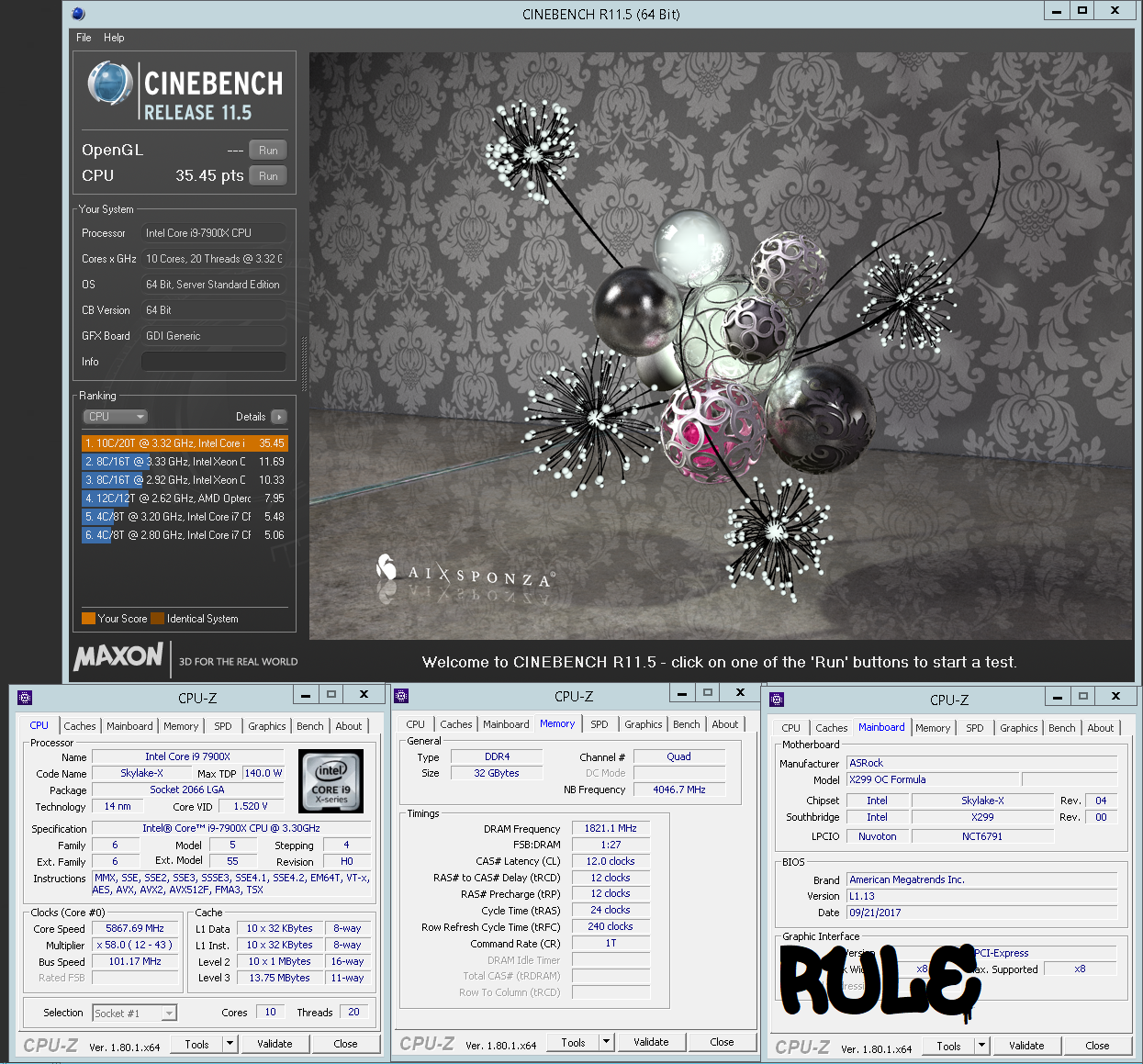Screen dimensions: 1143x1064
Task: Open SPD tab in middle CPU-Z window
Action: click(600, 724)
